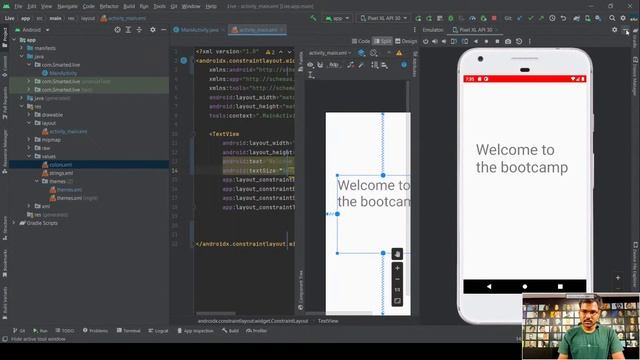Collapse the res folder node
This screenshot has height=360, width=640.
(22, 107)
